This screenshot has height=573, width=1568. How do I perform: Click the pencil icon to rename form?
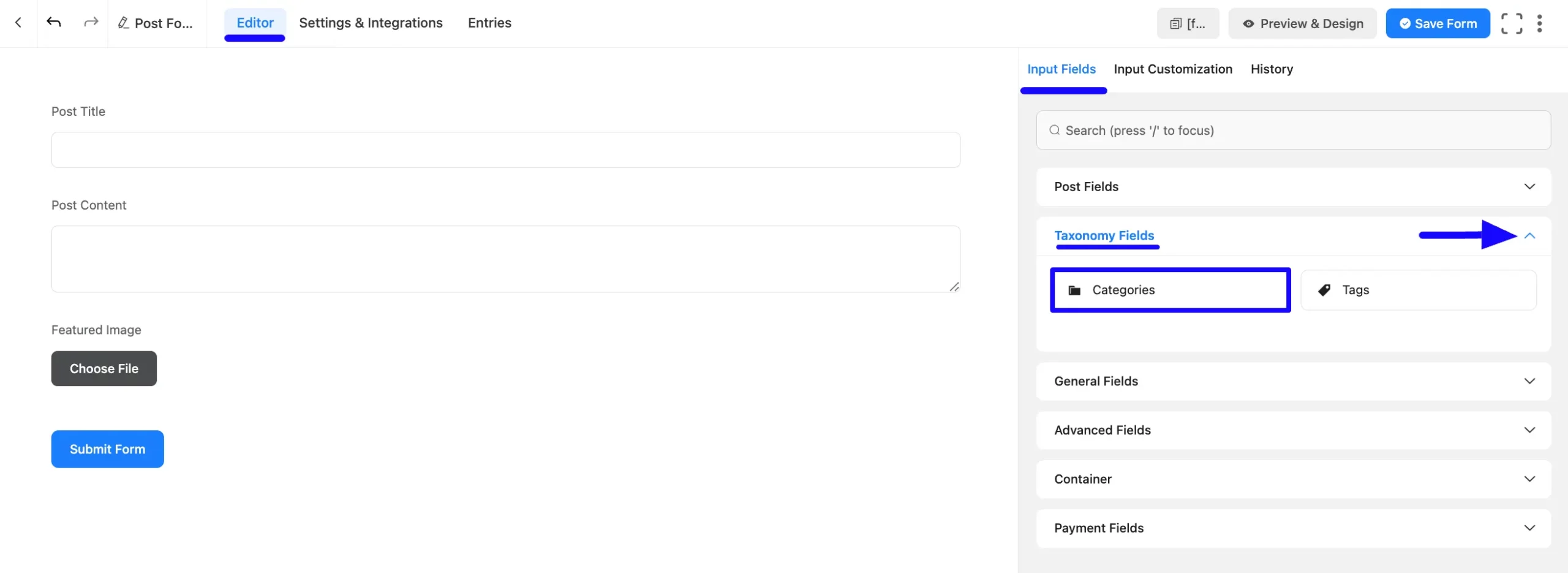tap(123, 23)
